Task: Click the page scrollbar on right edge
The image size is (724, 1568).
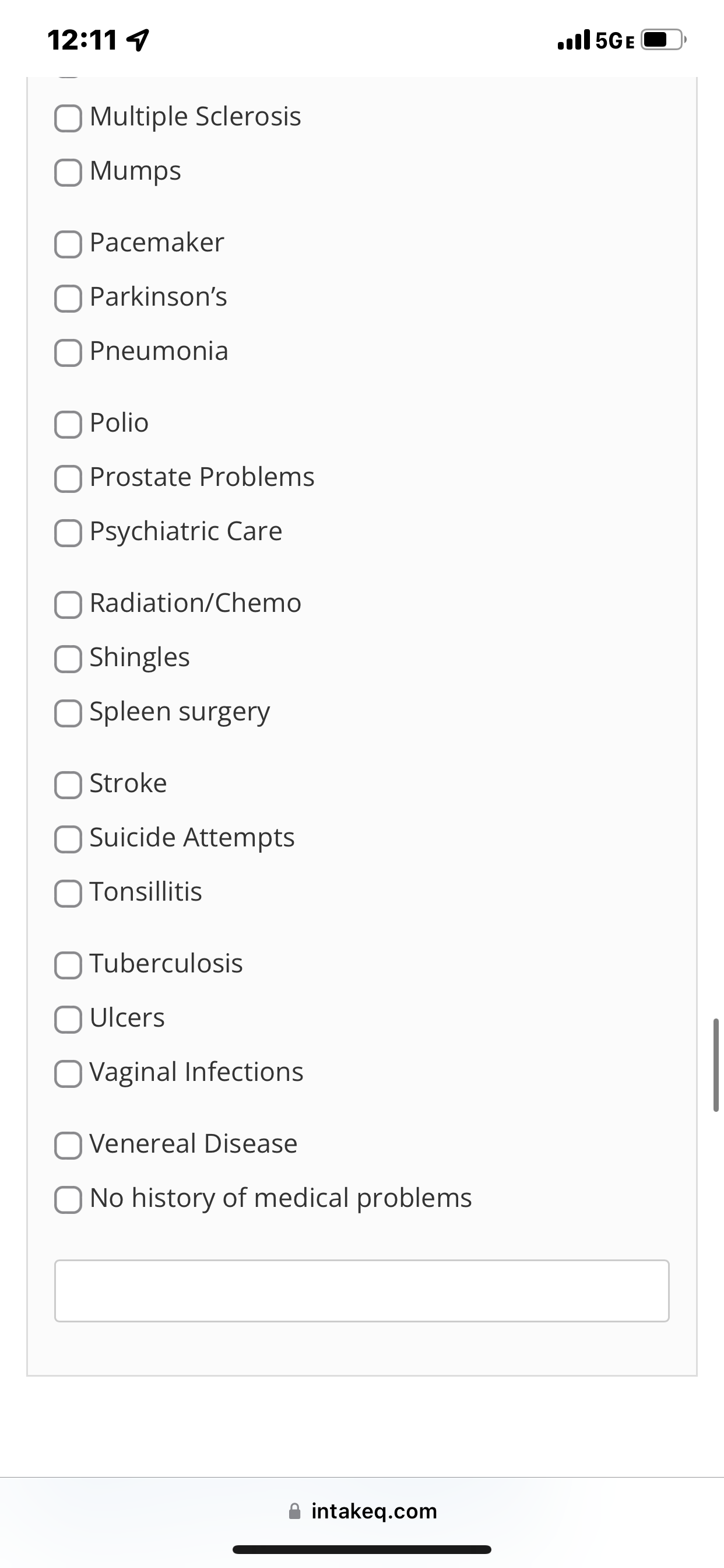Action: point(715,1065)
